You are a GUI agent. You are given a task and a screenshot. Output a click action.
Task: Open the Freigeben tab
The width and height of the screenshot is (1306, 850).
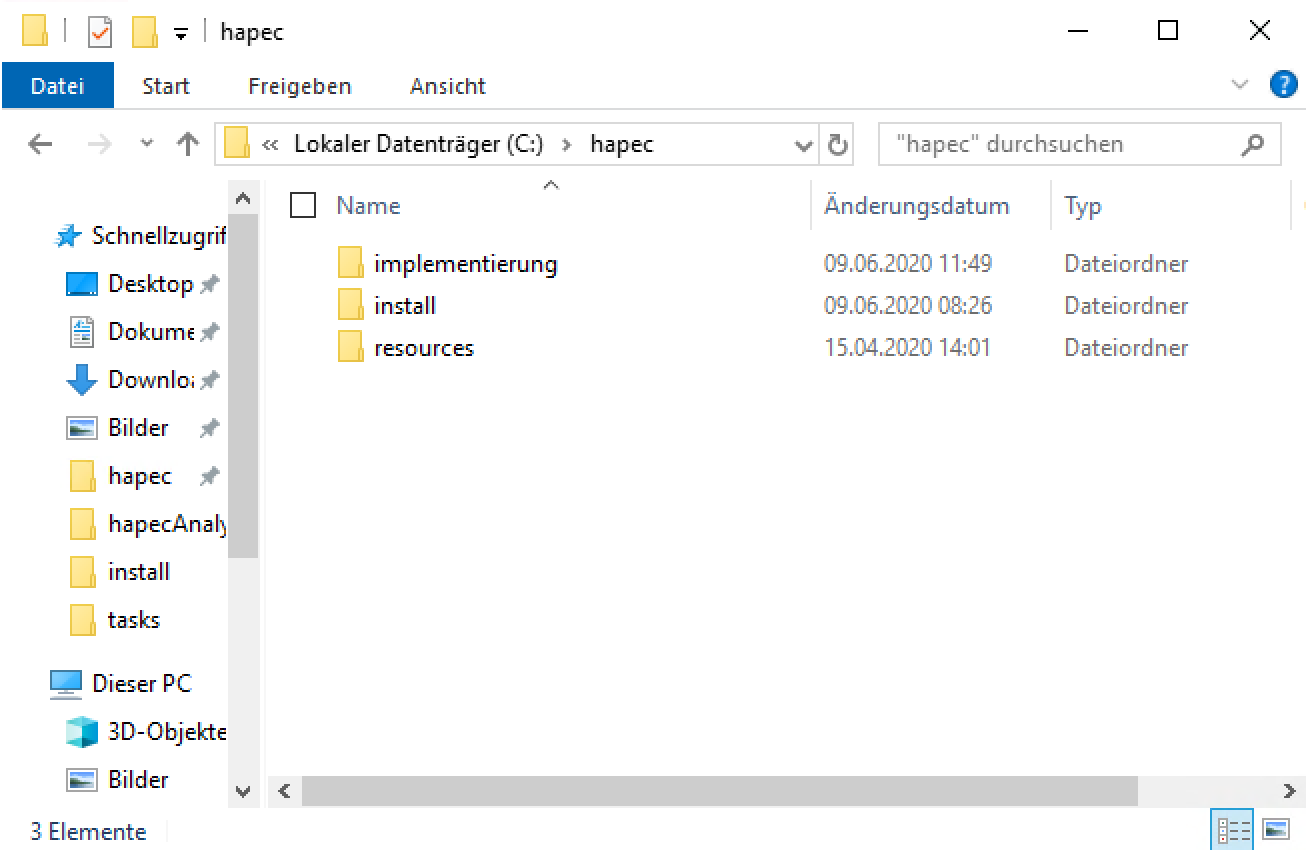tap(299, 86)
